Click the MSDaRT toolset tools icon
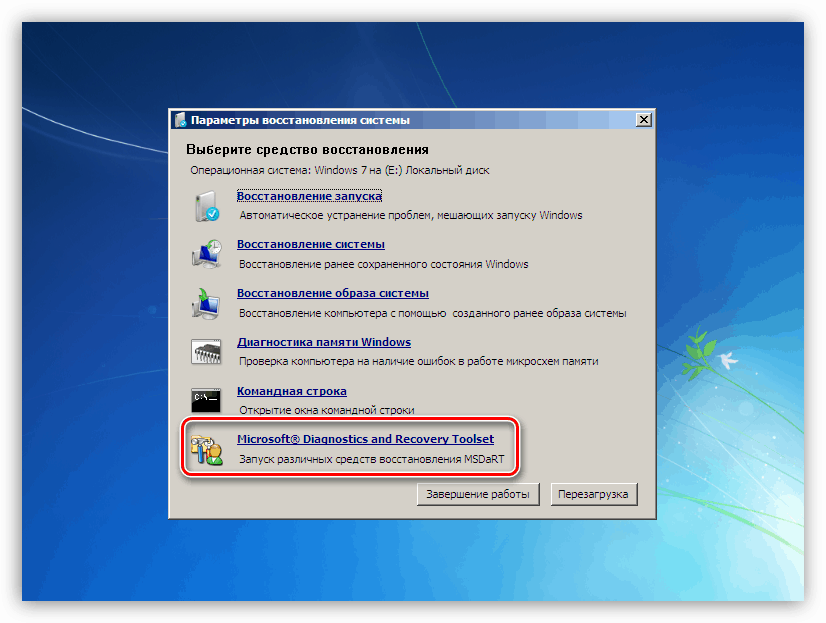The height and width of the screenshot is (623, 826). pos(206,449)
